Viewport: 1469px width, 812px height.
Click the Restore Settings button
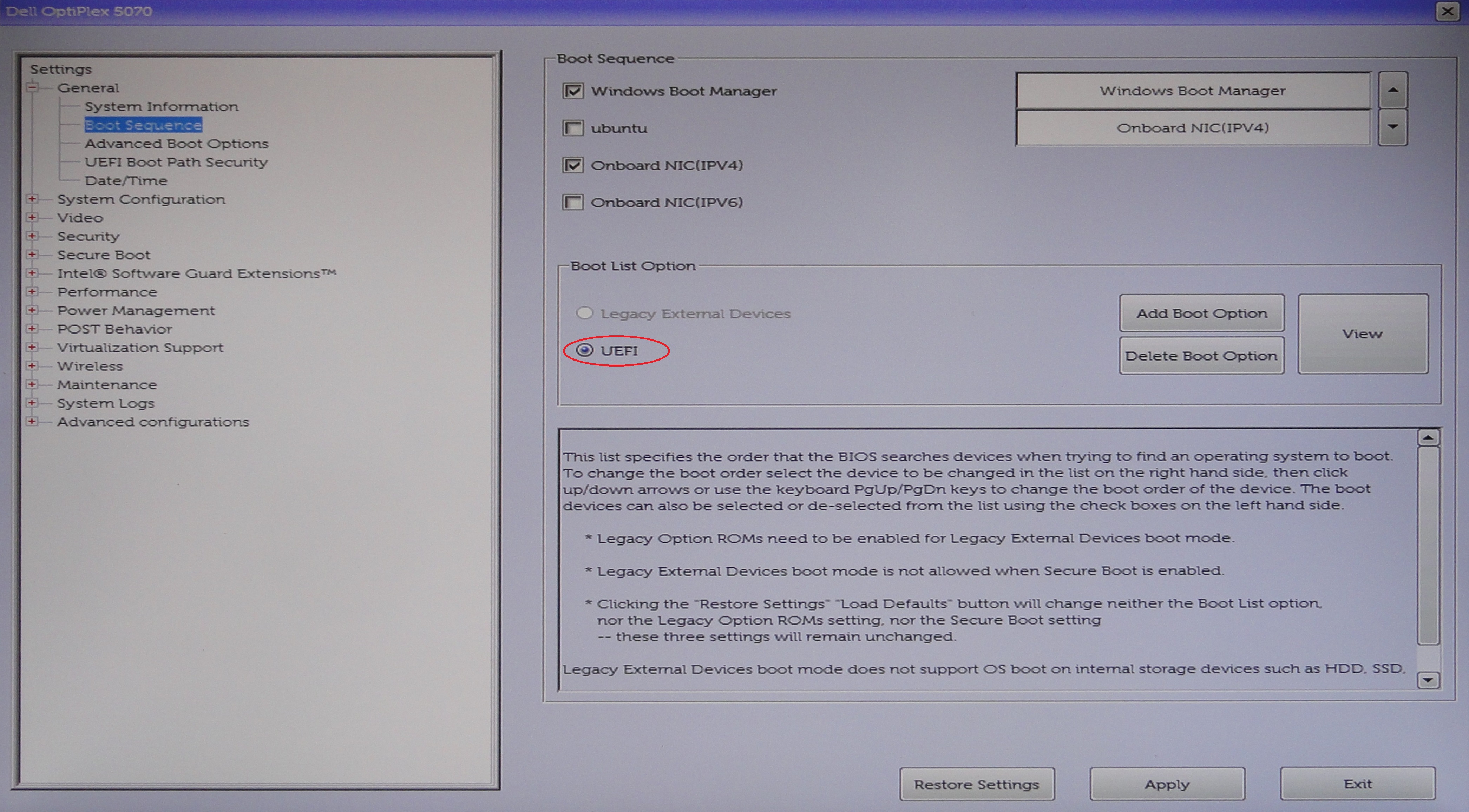(x=977, y=784)
